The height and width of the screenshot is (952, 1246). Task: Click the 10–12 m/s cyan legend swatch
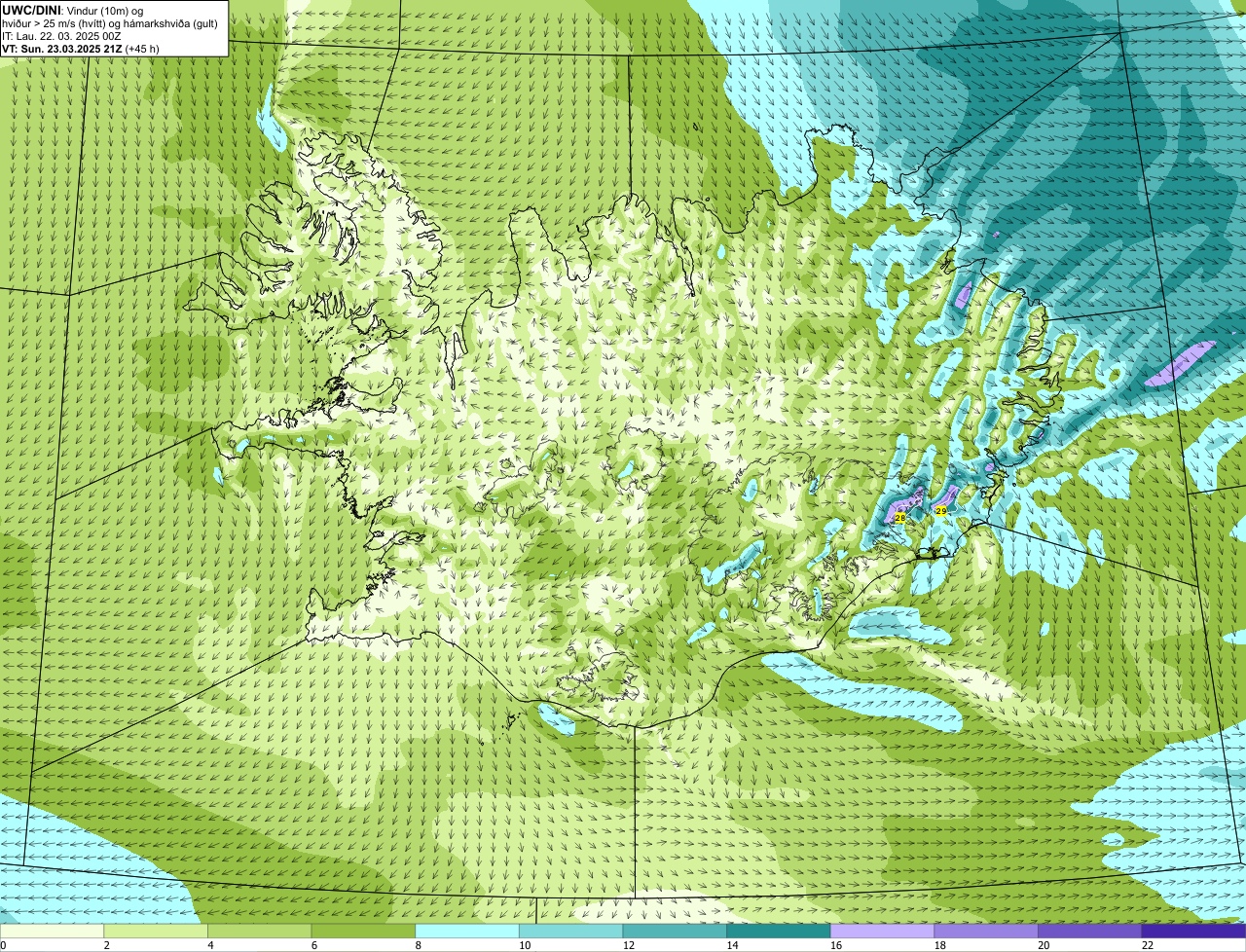click(571, 931)
